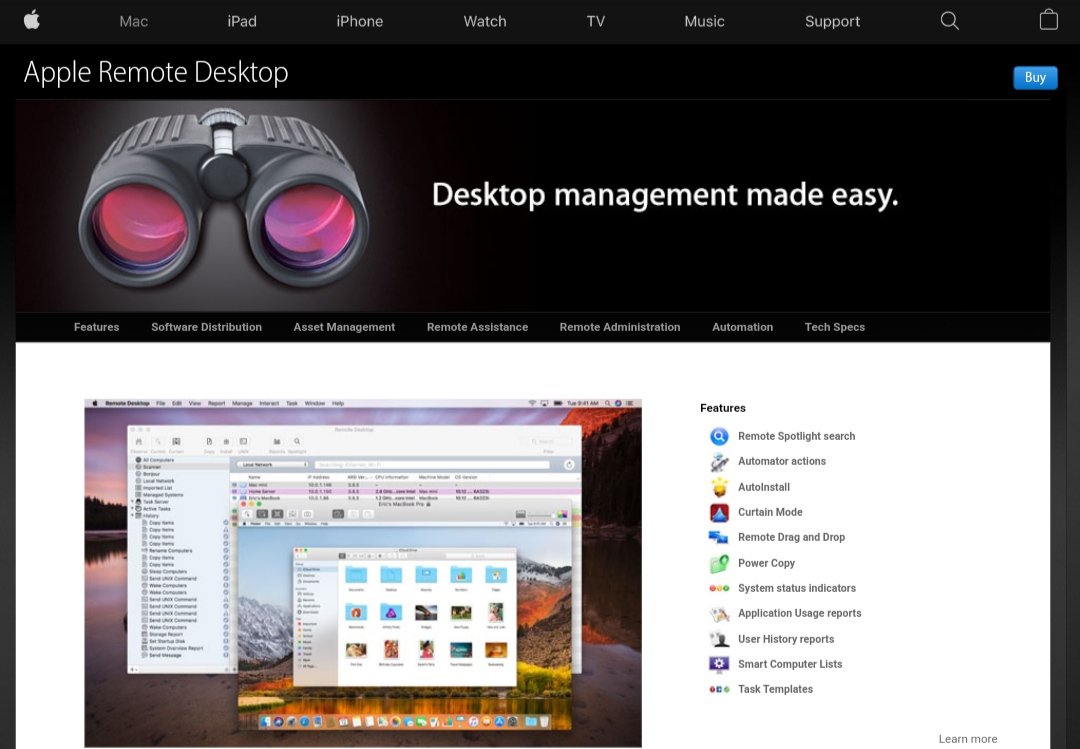Open the search magnifier icon
This screenshot has height=749, width=1080.
click(949, 21)
